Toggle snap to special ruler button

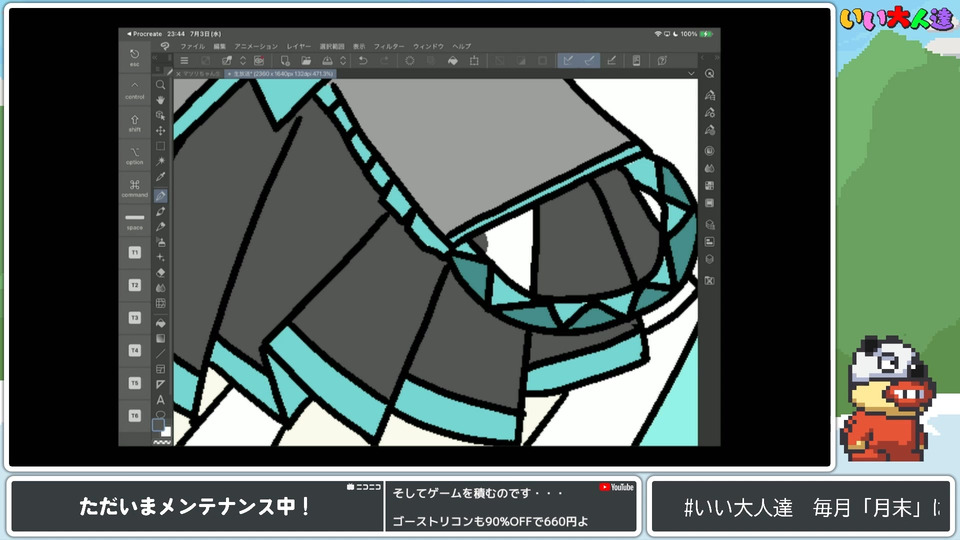pos(590,60)
